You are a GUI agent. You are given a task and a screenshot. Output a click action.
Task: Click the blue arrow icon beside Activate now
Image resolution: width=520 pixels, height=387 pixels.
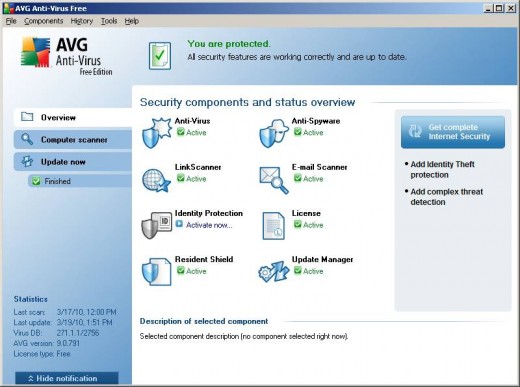click(179, 224)
